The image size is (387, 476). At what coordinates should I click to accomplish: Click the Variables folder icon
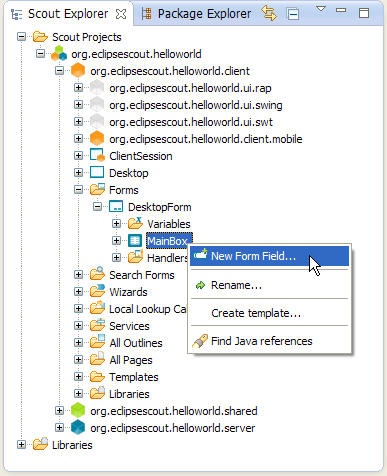click(135, 223)
